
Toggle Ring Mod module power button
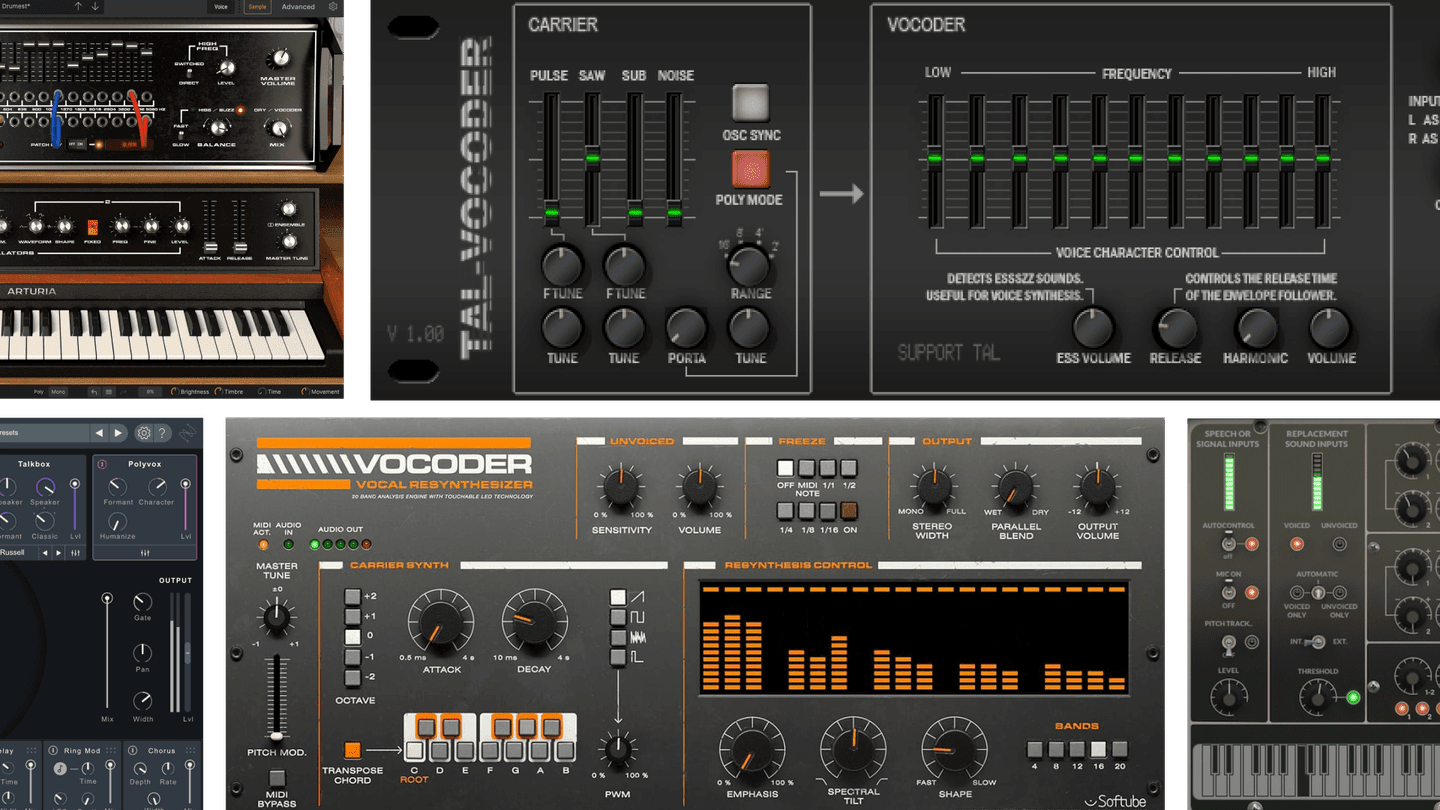coord(53,750)
